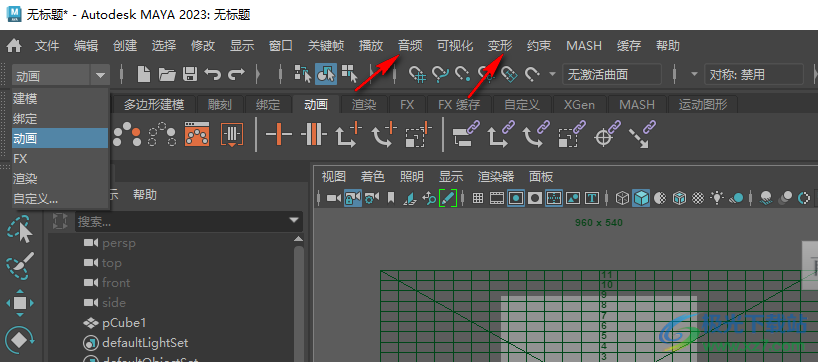Screen dimensions: 818x362
Task: Click the viewport select camera icon
Action: pos(334,198)
